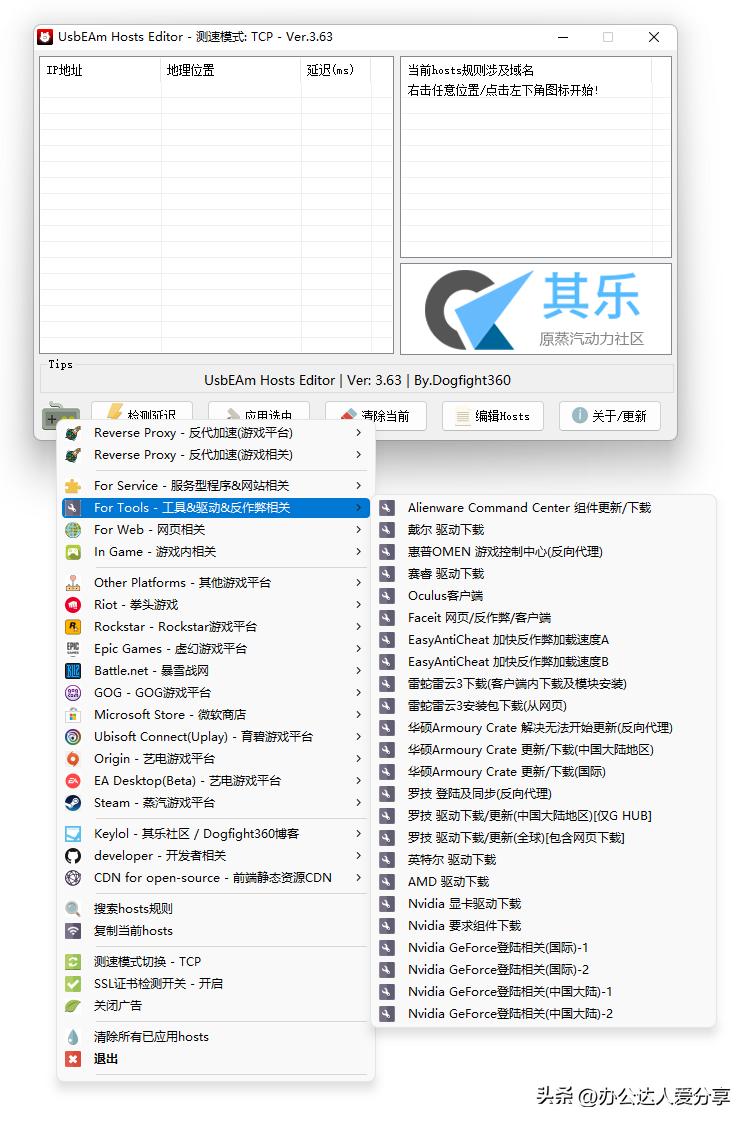Click the 清除当前 button
The height and width of the screenshot is (1122, 747).
click(376, 416)
